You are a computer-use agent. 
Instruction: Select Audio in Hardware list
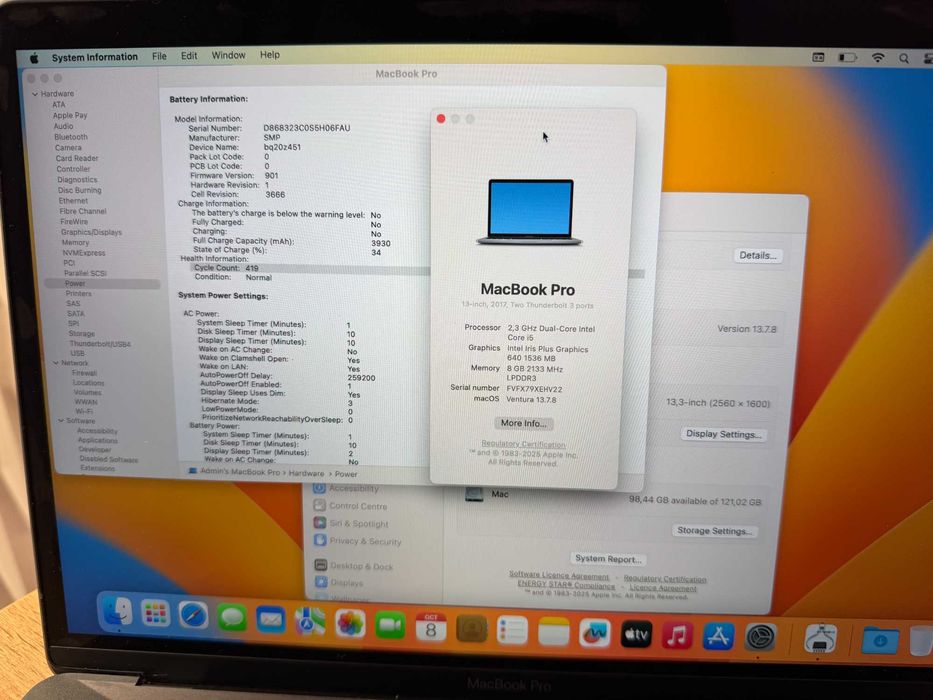coord(64,126)
